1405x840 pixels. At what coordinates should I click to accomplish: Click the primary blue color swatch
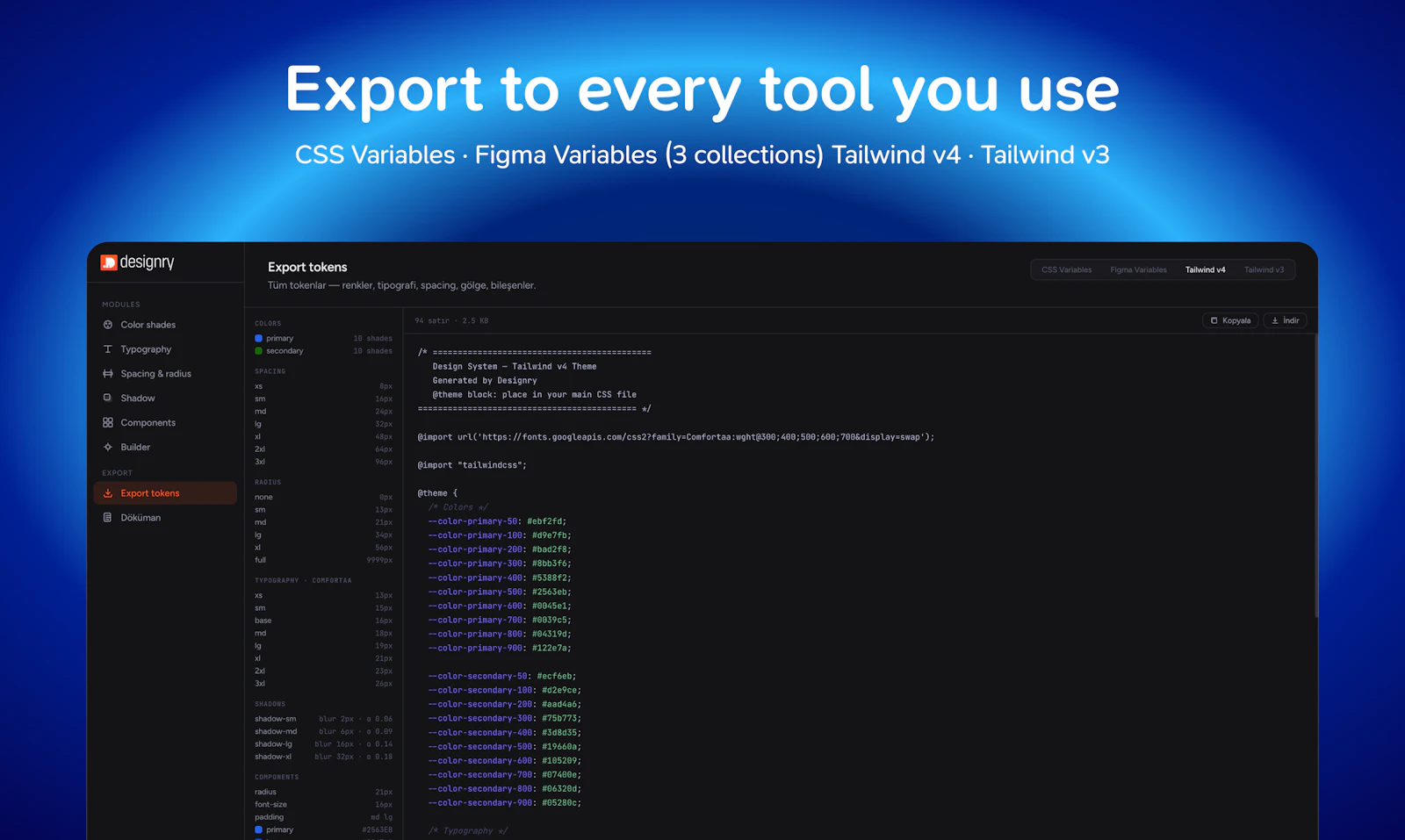pos(258,338)
